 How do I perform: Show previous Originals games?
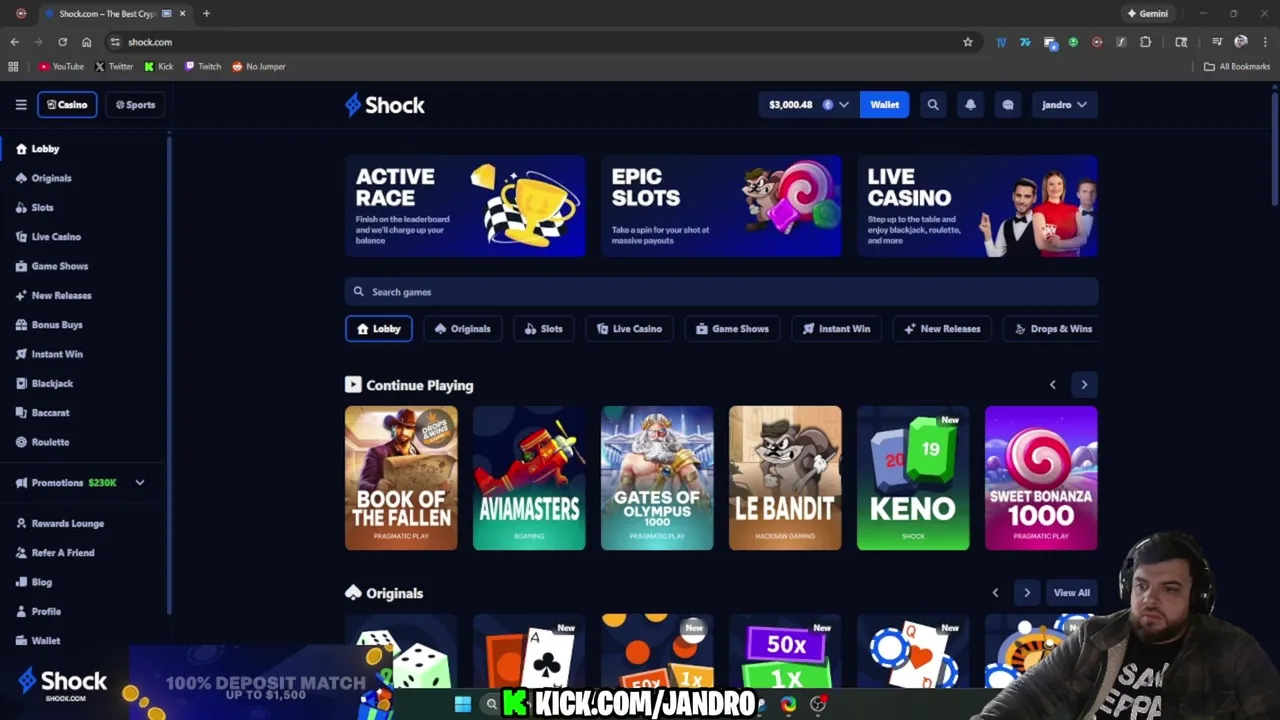click(995, 593)
